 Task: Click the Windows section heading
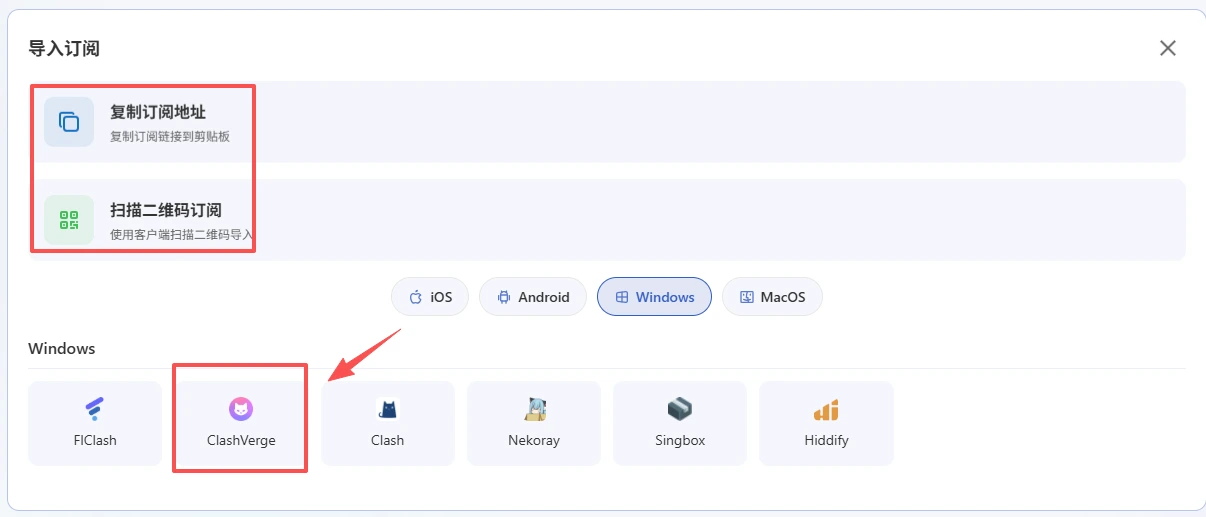click(62, 348)
